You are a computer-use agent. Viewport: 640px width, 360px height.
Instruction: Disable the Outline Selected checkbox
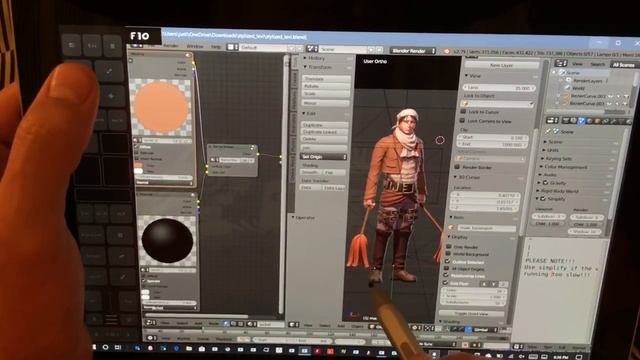(x=447, y=261)
